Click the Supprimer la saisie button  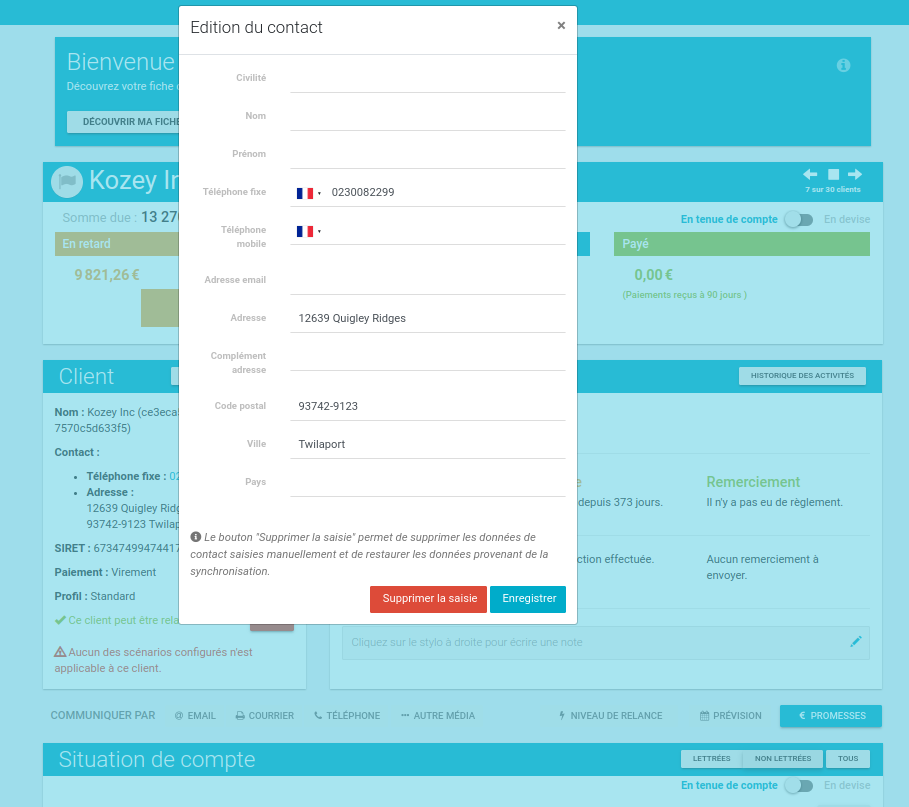(x=428, y=599)
